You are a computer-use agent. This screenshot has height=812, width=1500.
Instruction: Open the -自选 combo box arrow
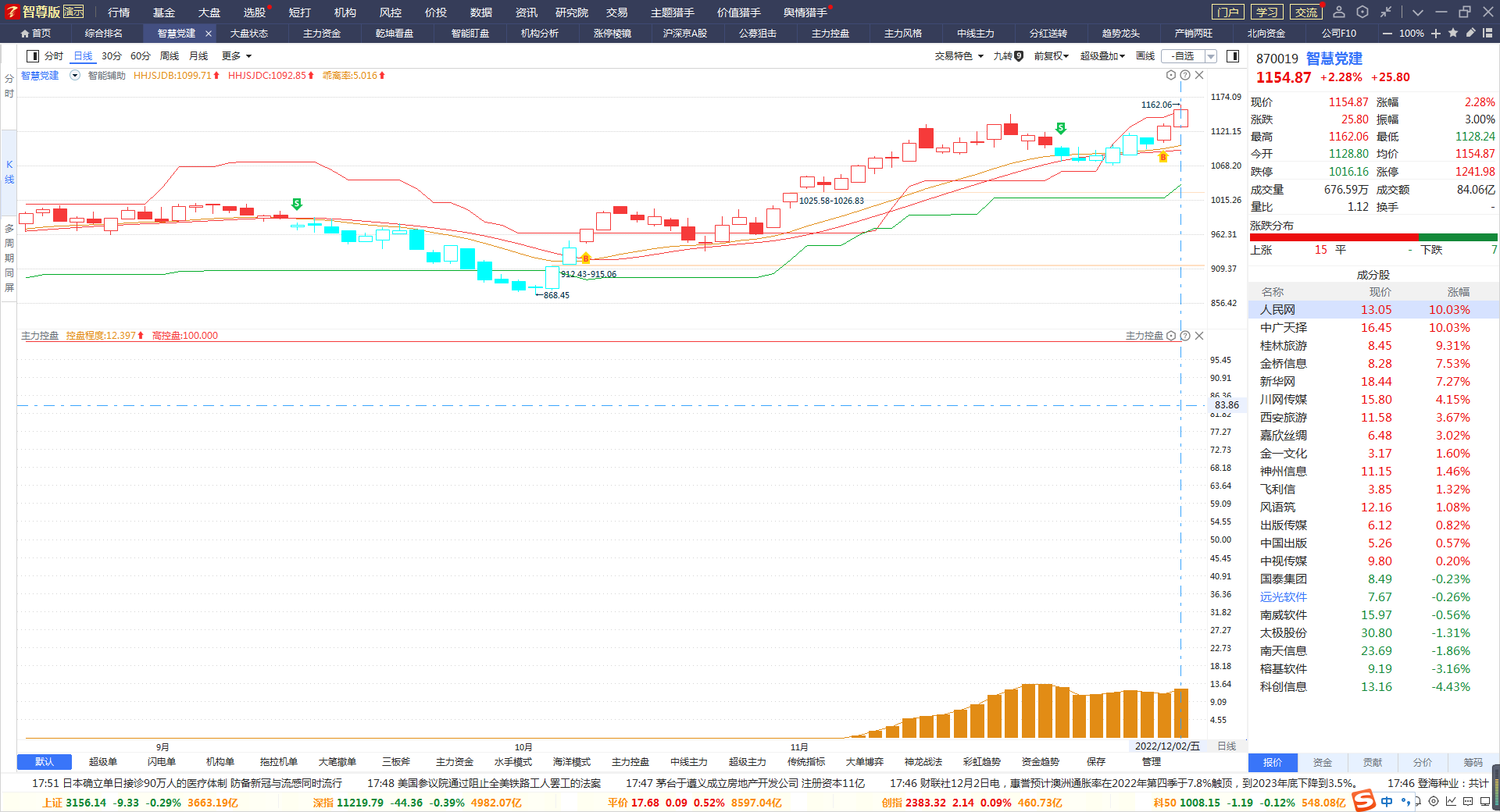click(x=1211, y=56)
